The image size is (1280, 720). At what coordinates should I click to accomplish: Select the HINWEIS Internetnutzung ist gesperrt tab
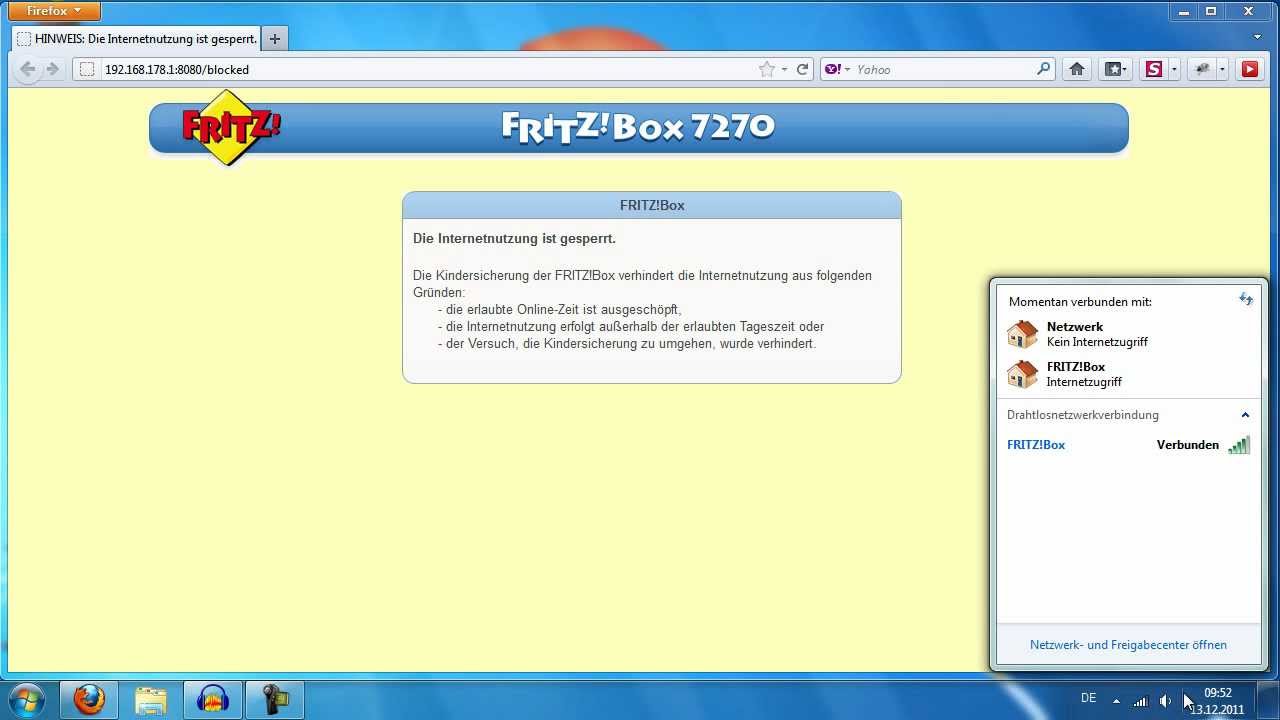point(136,39)
